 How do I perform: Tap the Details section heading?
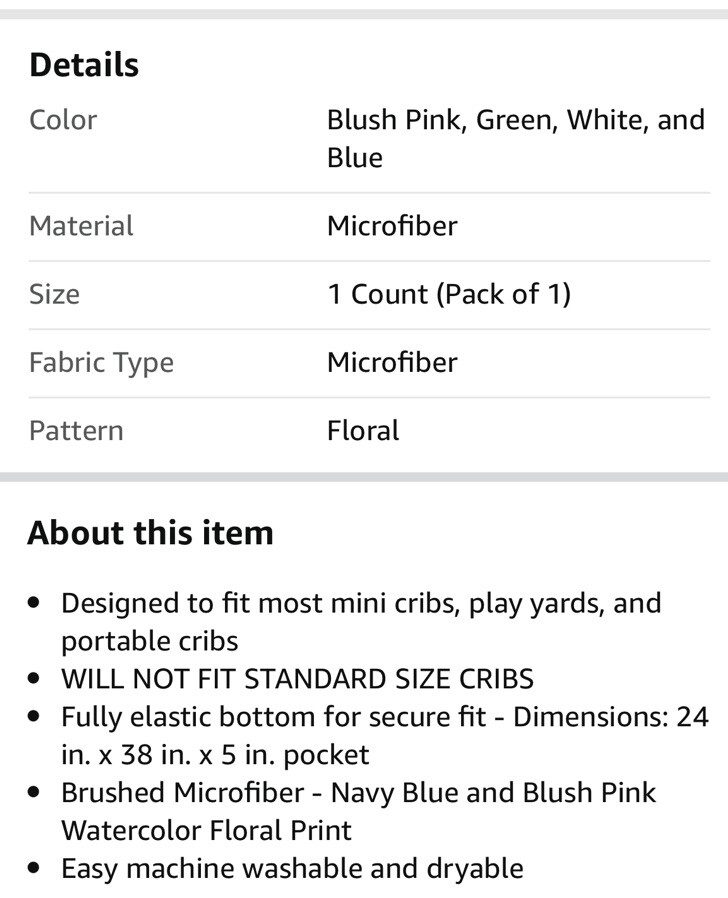[x=84, y=65]
